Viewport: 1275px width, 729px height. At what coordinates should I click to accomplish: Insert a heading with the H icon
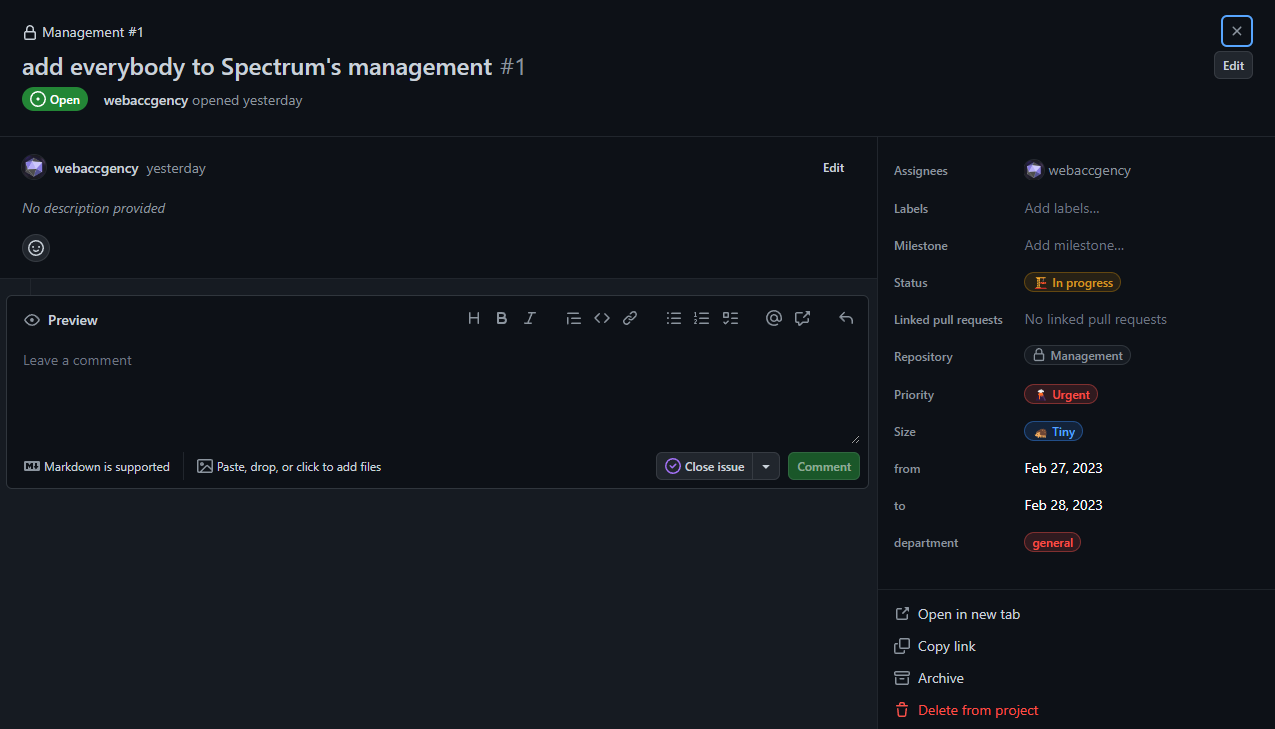tap(474, 319)
